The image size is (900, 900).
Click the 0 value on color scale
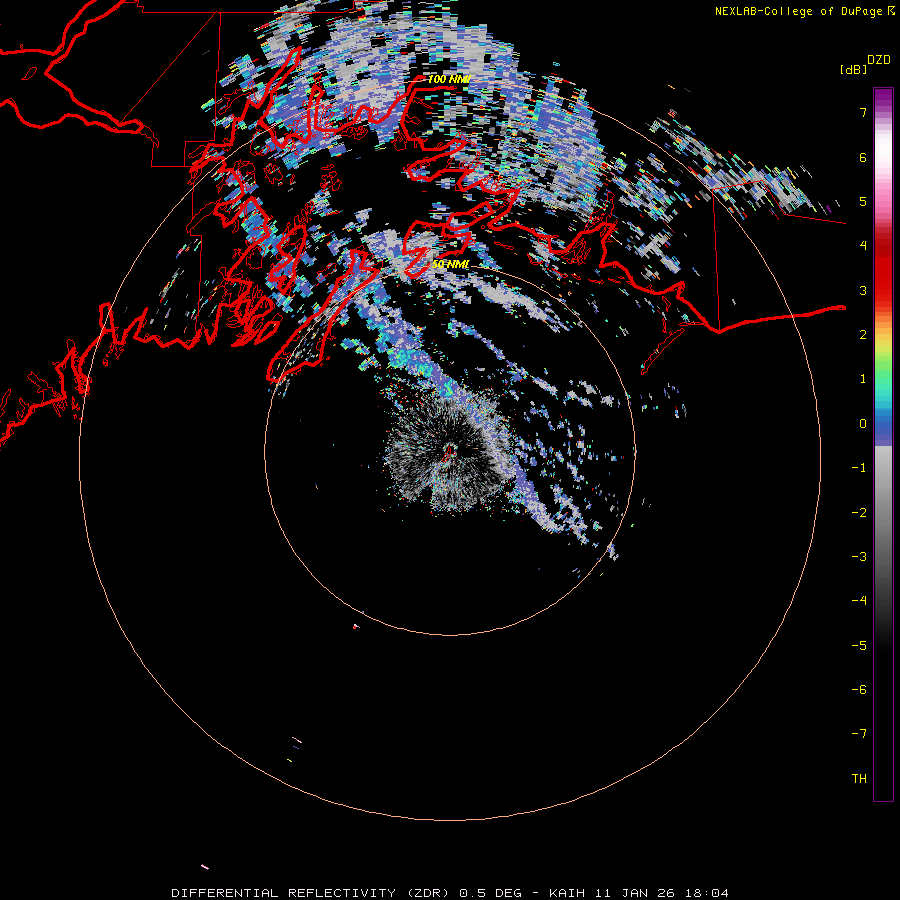click(863, 424)
